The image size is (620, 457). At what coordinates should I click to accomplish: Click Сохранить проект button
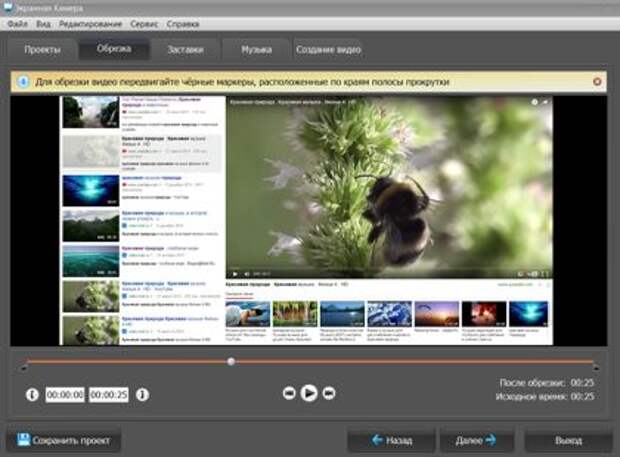pyautogui.click(x=63, y=440)
